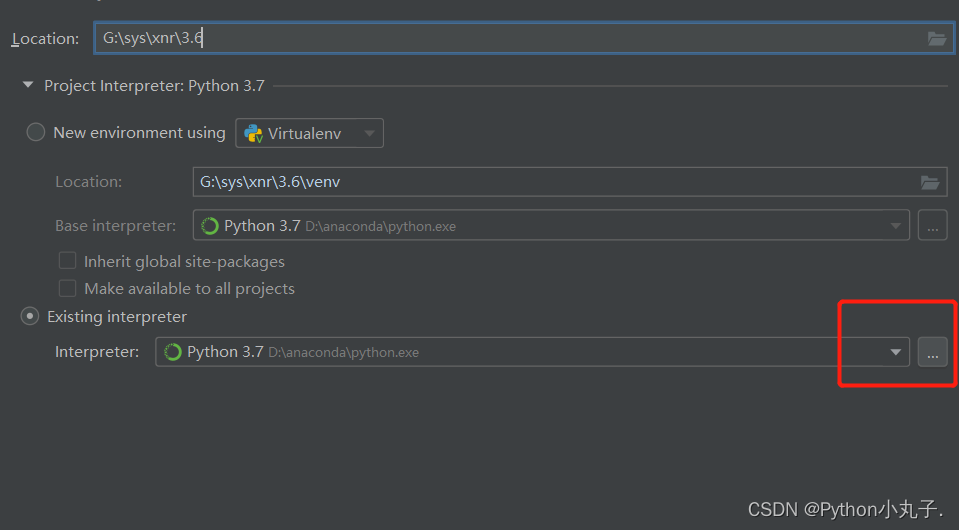Click the Base interpreter: label
Image resolution: width=959 pixels, height=530 pixels.
click(x=116, y=226)
